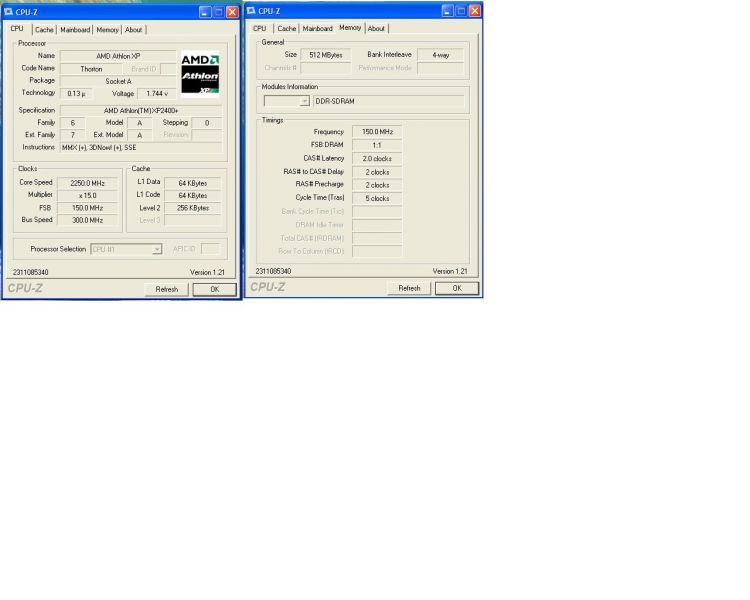This screenshot has width=750, height=600.
Task: Click the Code Name field 'Thorton'
Action: pos(91,69)
